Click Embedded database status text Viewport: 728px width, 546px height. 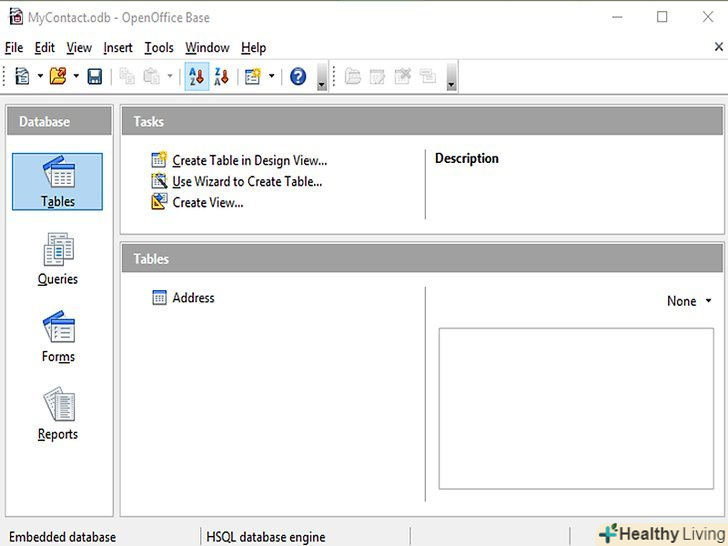62,537
